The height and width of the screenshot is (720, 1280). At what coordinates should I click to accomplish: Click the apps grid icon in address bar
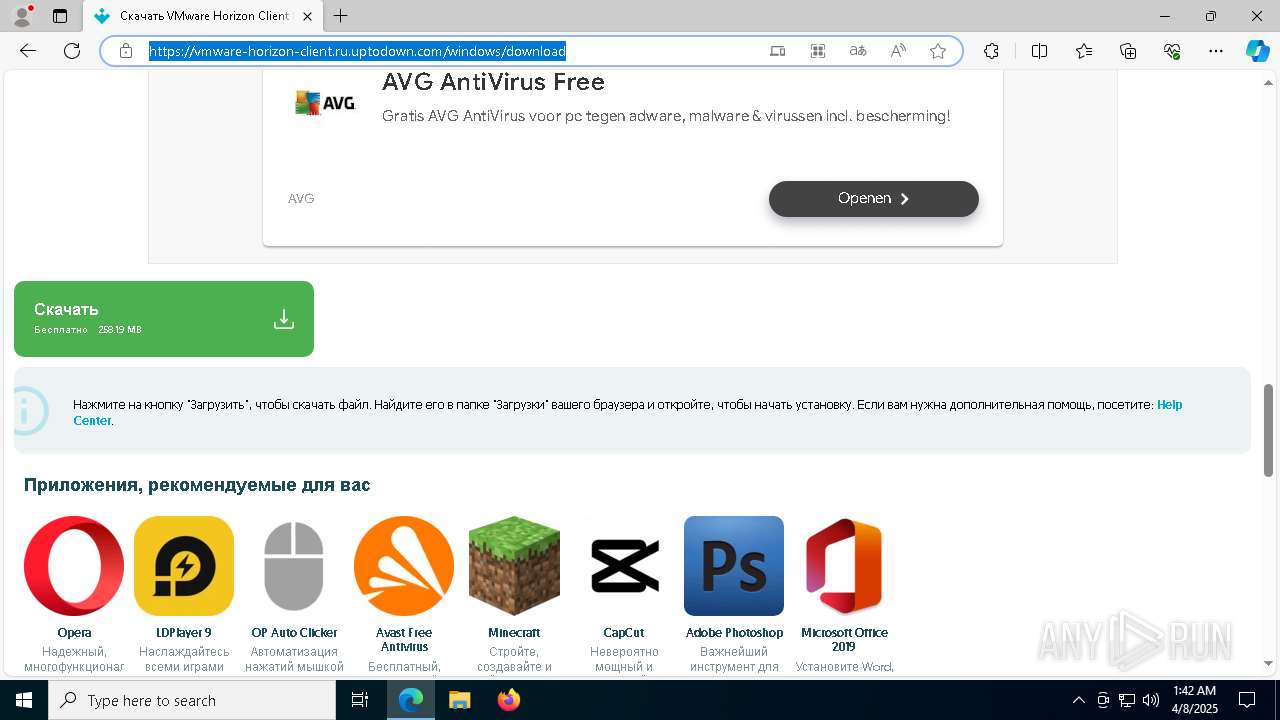click(818, 51)
